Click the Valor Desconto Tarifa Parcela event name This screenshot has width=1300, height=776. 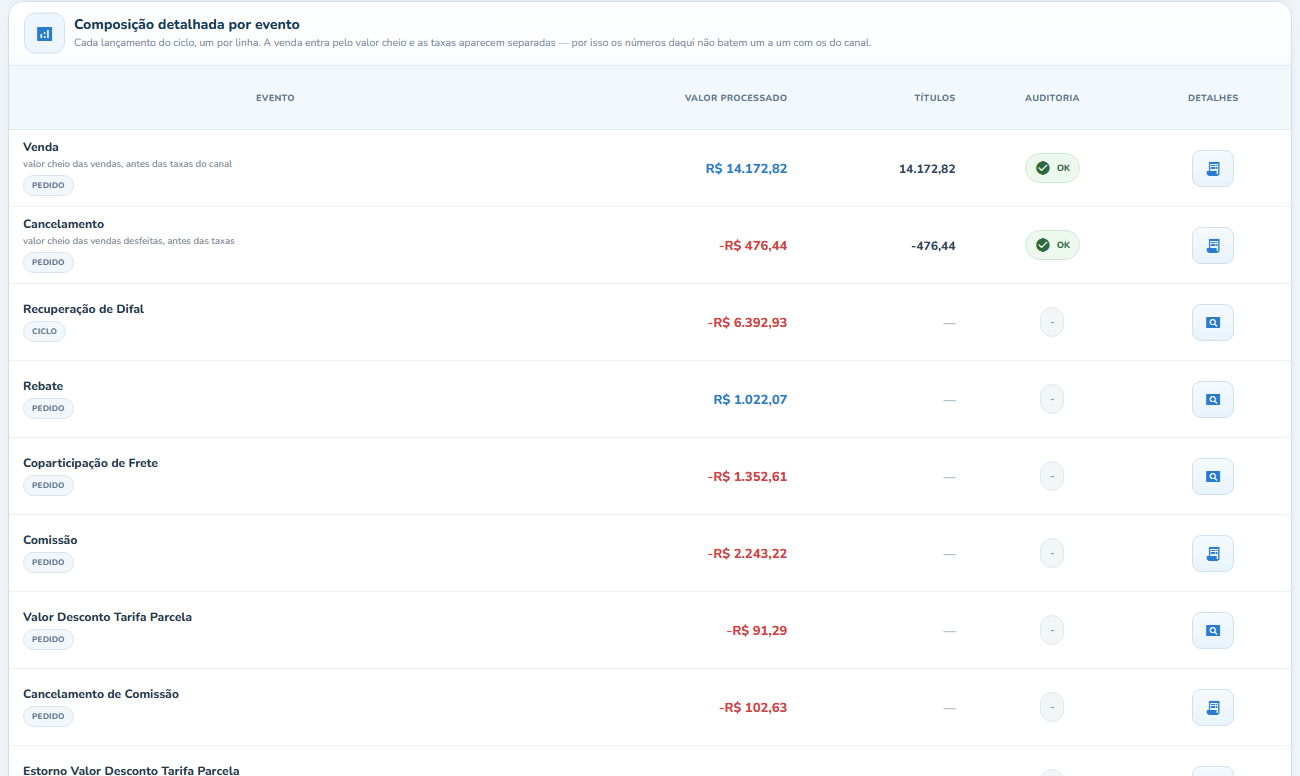107,617
